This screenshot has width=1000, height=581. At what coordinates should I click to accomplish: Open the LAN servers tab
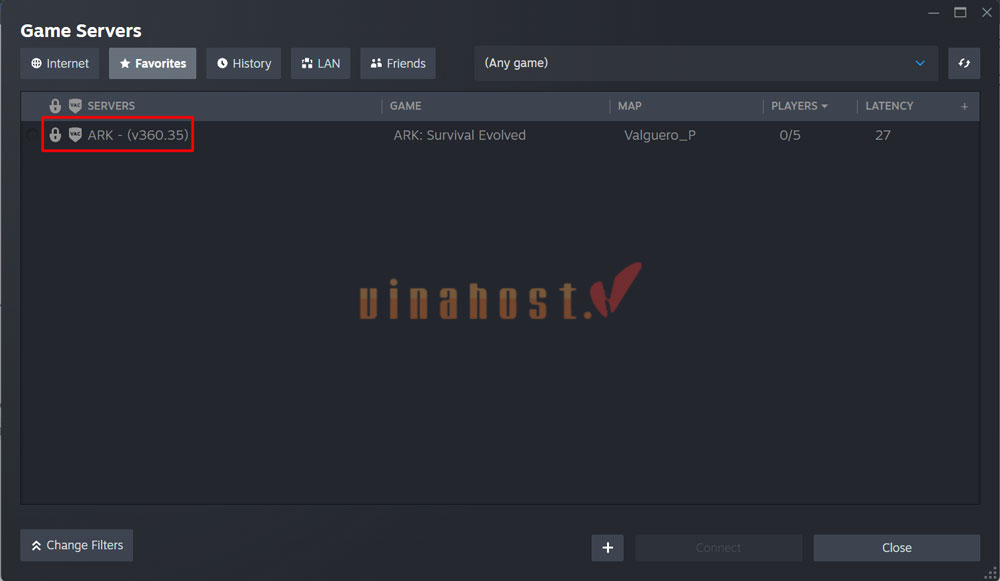pos(320,63)
